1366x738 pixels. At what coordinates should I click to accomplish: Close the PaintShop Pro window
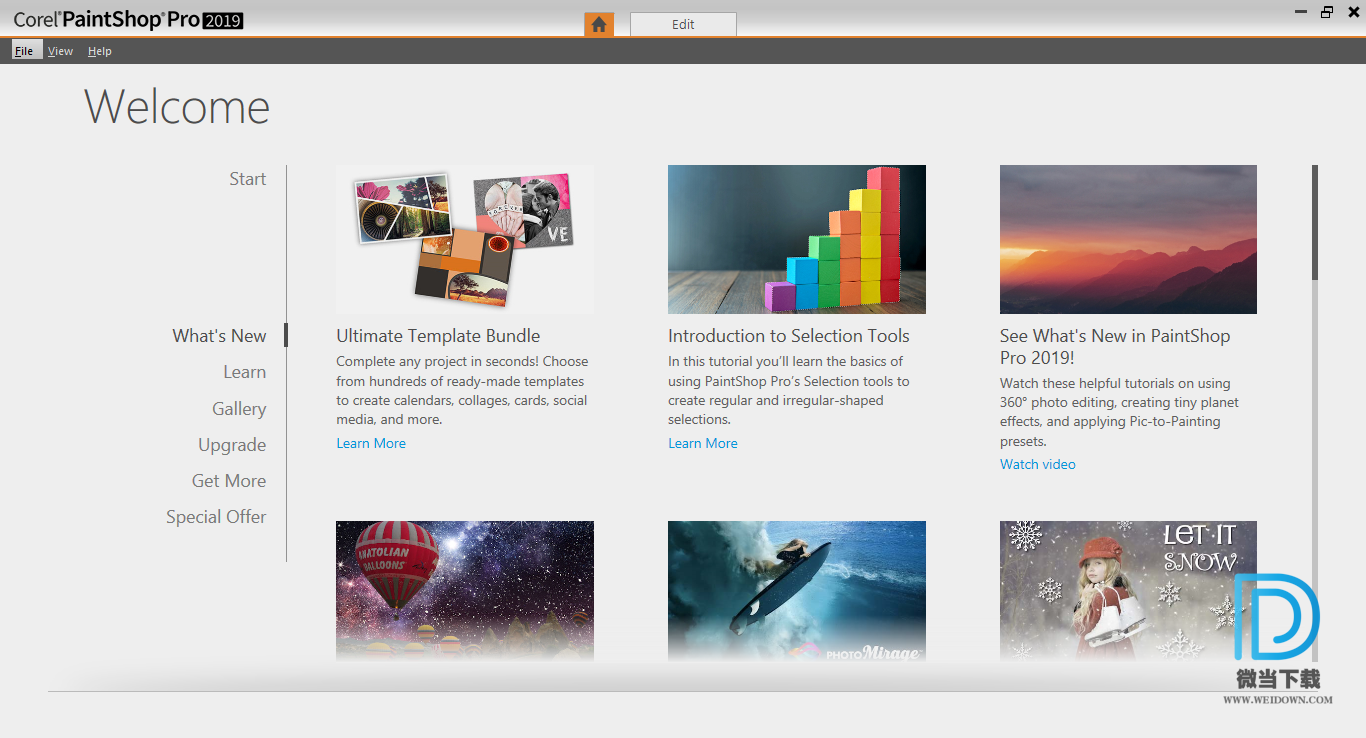coord(1352,12)
